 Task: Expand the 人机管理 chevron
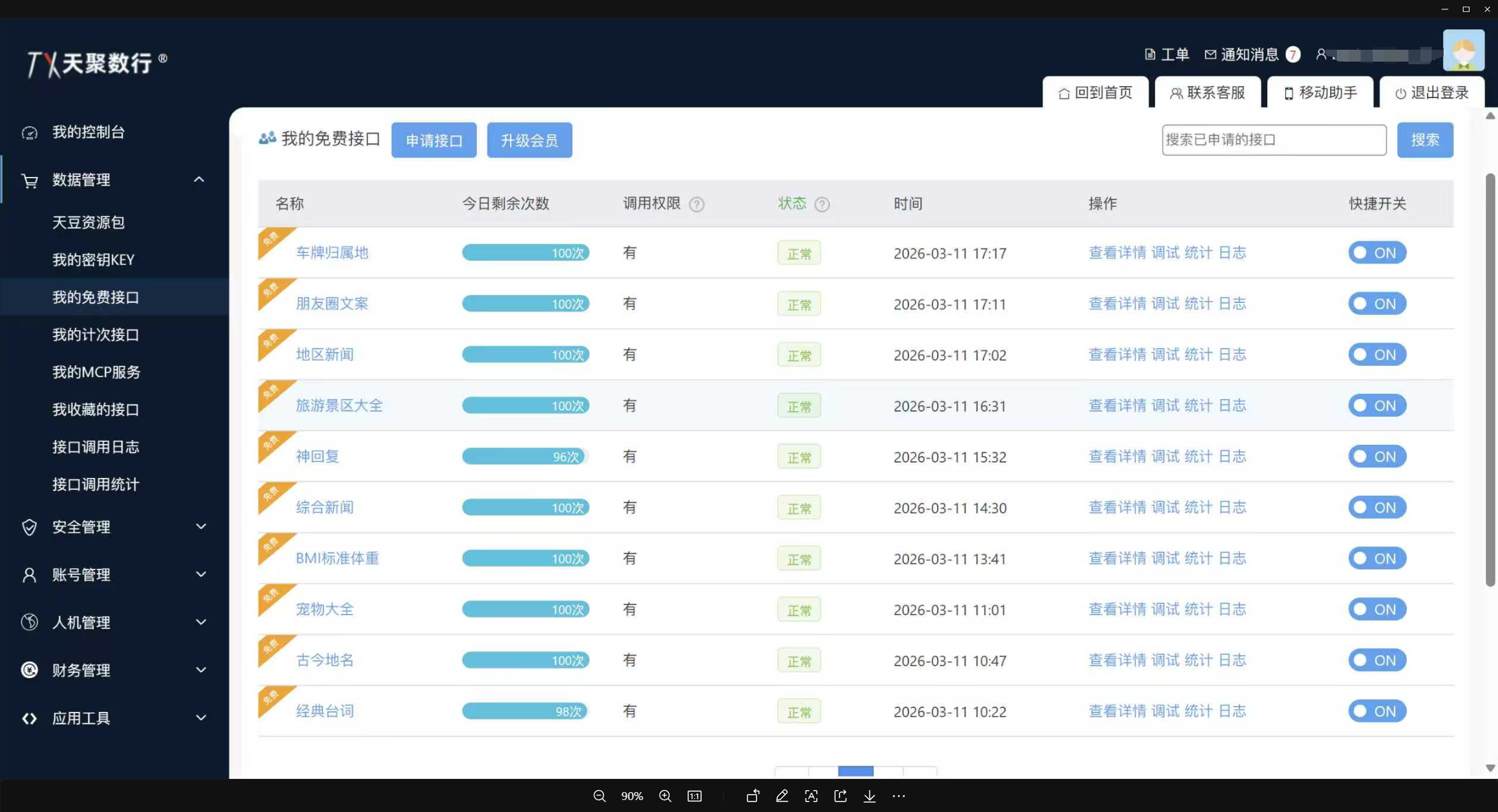click(201, 622)
